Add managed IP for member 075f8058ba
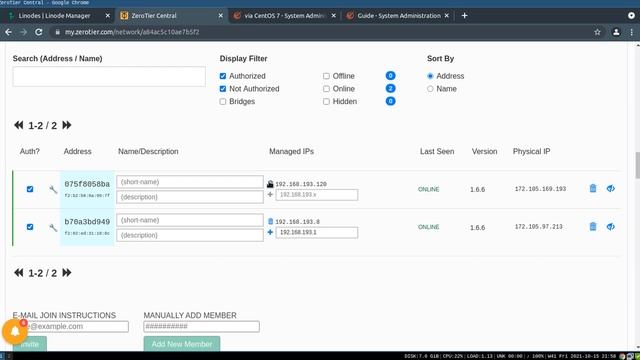Viewport: 640px width, 360px height. coord(270,195)
